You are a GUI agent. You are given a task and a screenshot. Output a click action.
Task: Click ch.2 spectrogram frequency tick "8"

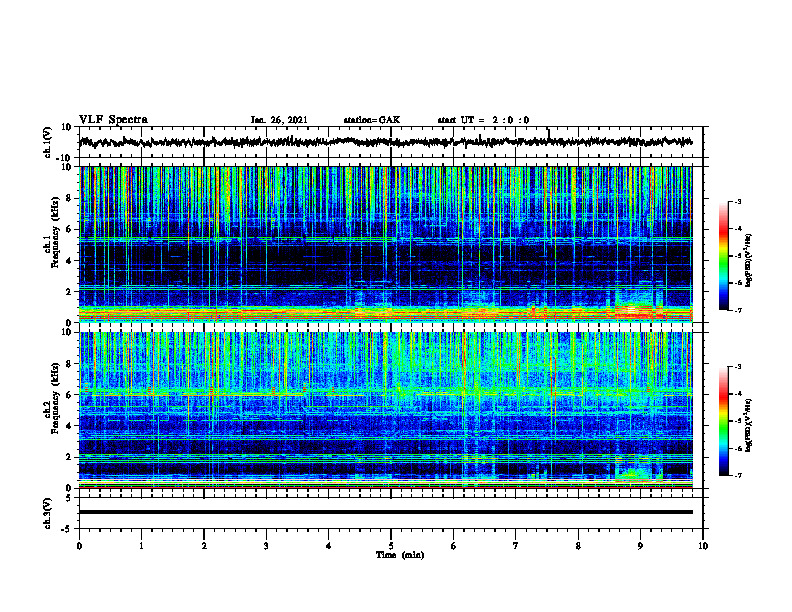(69, 364)
